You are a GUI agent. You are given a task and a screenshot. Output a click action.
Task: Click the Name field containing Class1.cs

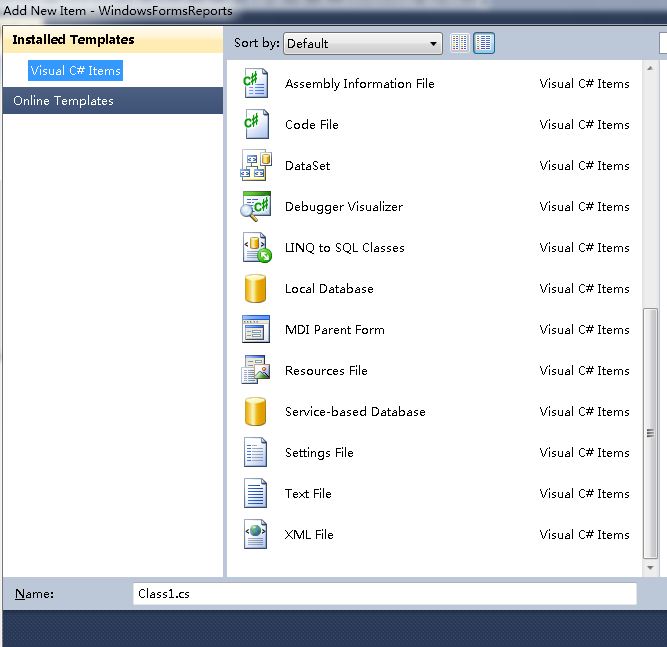(x=385, y=593)
